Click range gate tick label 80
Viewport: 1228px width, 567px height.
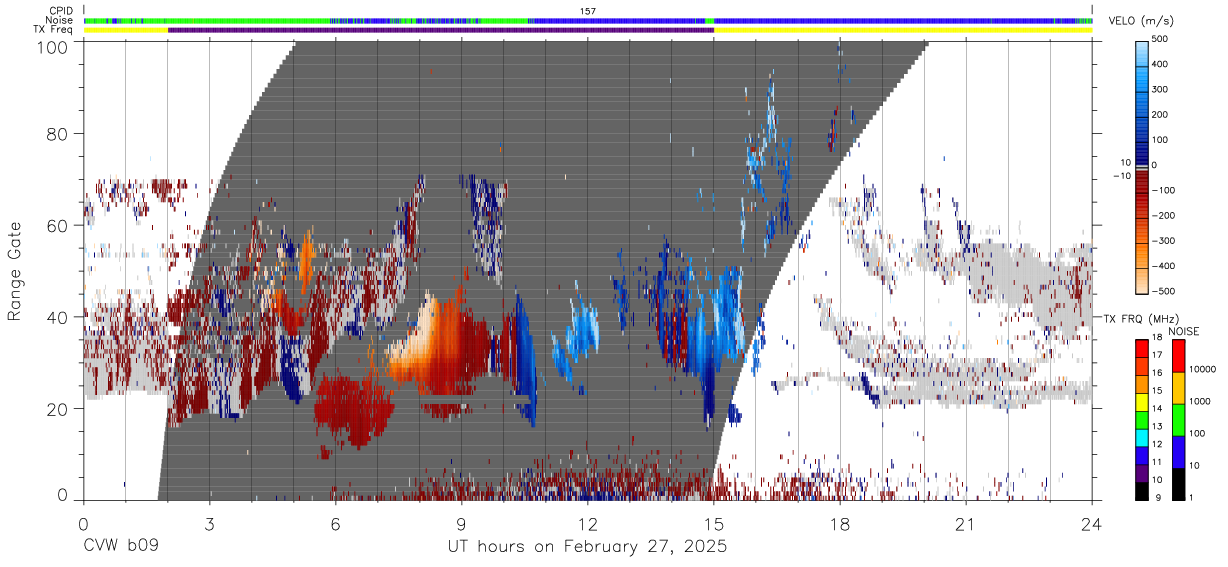[x=58, y=133]
